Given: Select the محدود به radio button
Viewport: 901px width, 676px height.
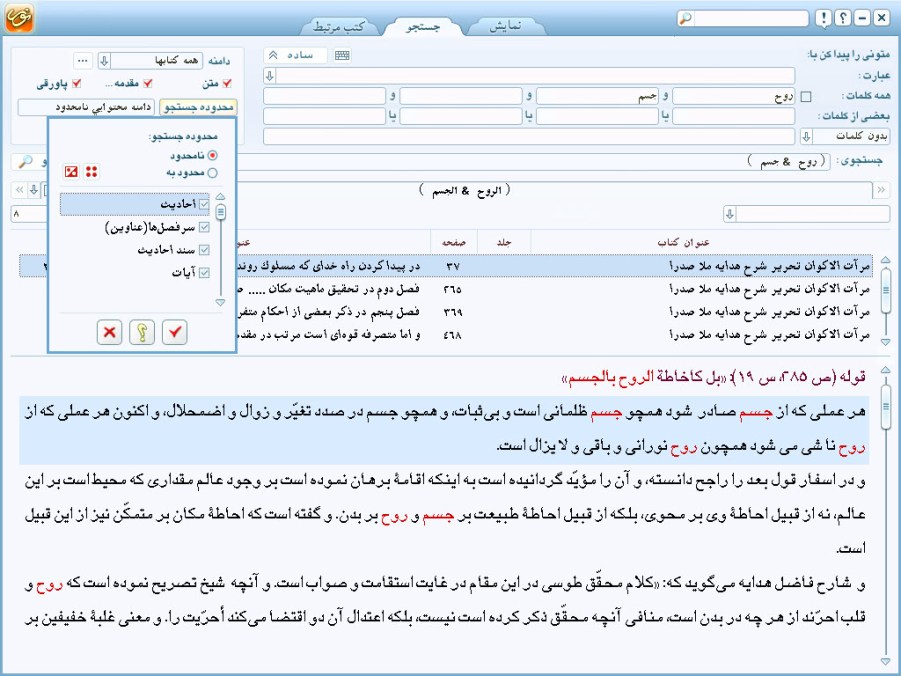Looking at the screenshot, I should tap(213, 172).
